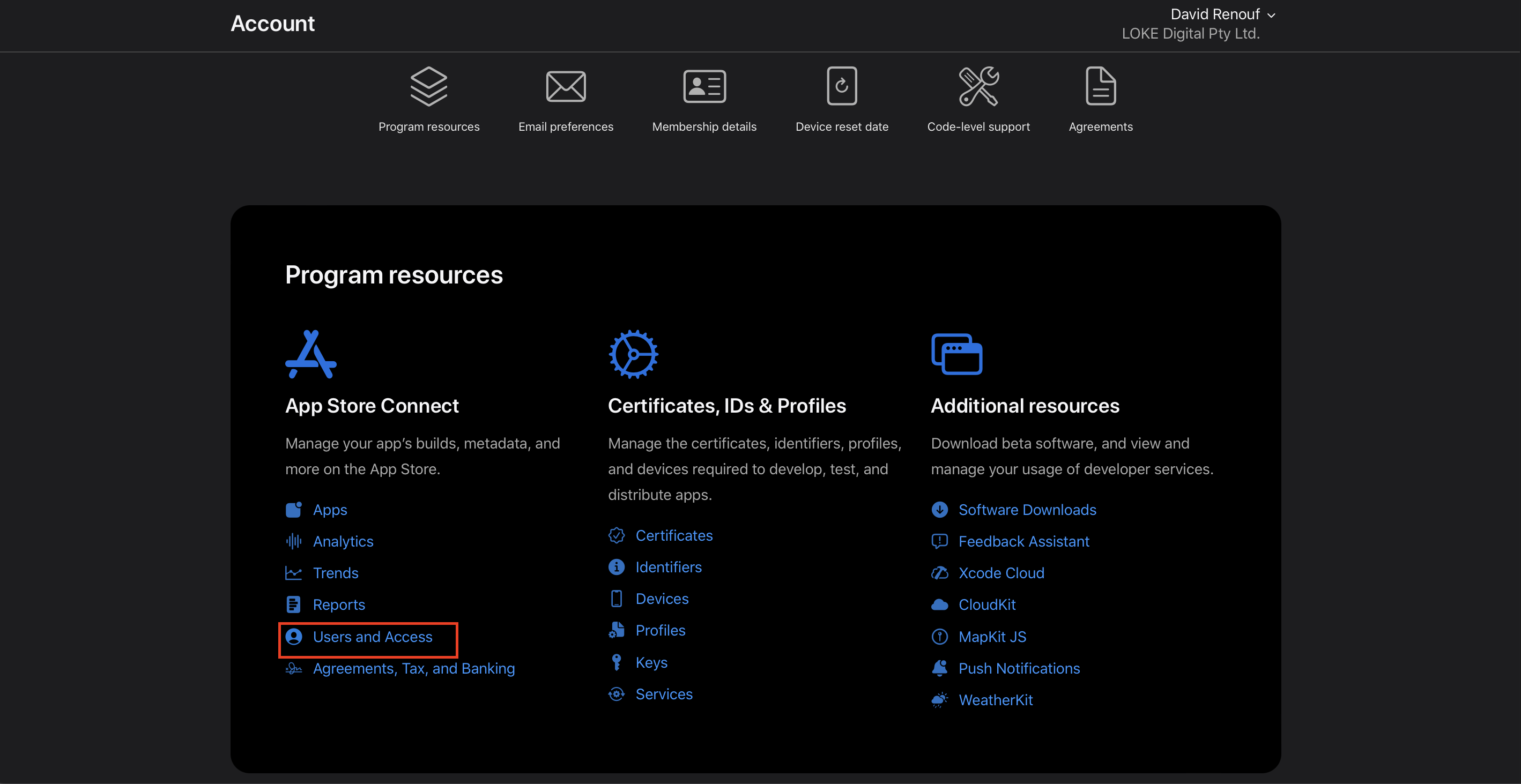Click the gear icon beside Services

(x=617, y=693)
